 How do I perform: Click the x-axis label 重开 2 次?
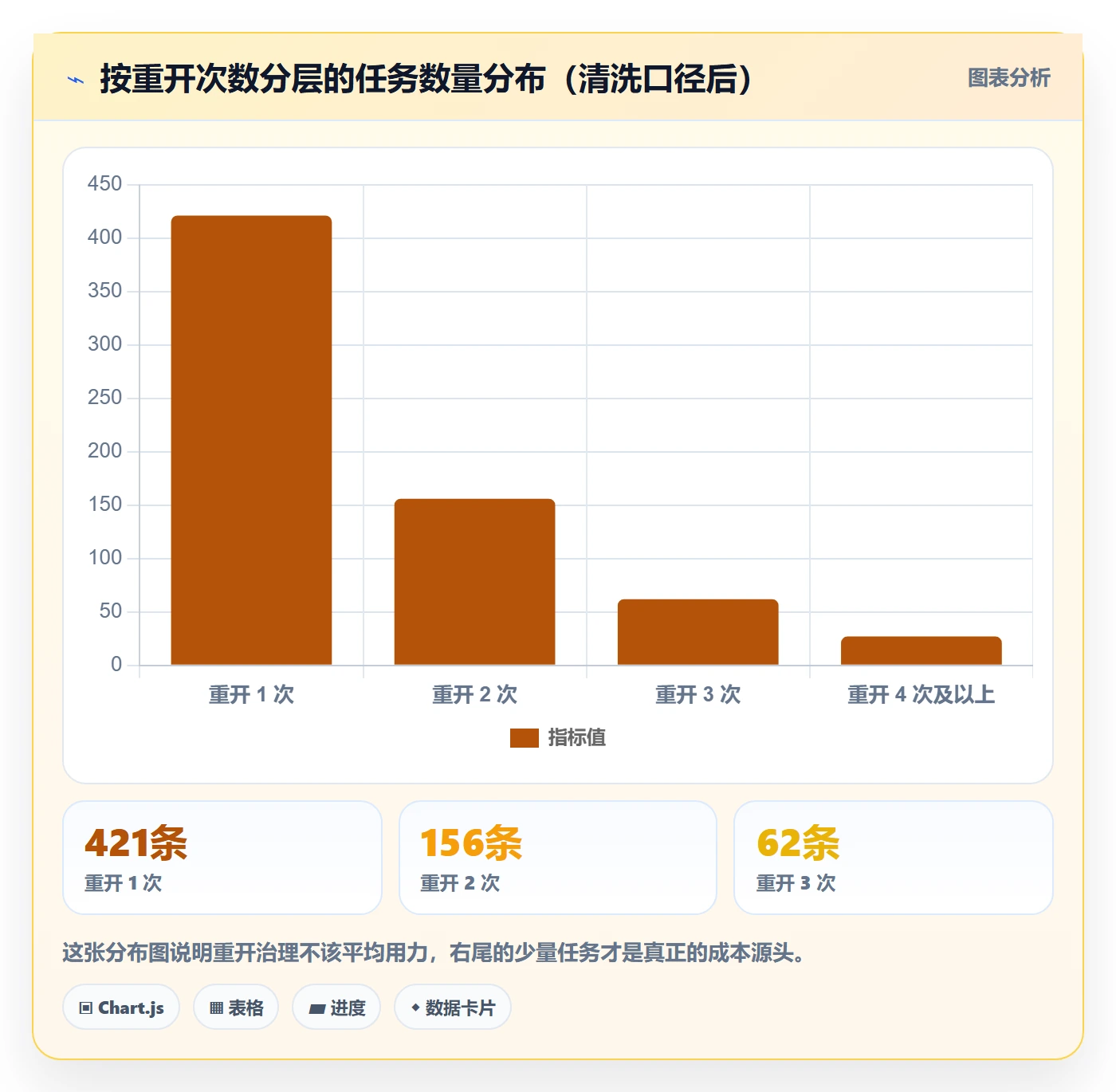tap(474, 695)
